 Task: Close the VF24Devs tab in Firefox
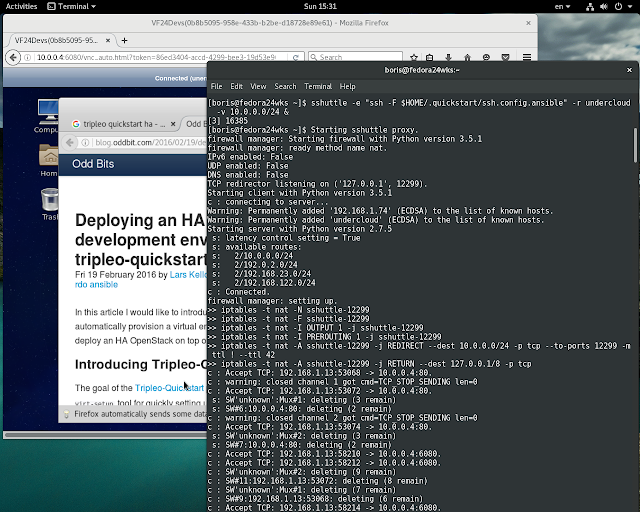click(x=108, y=40)
